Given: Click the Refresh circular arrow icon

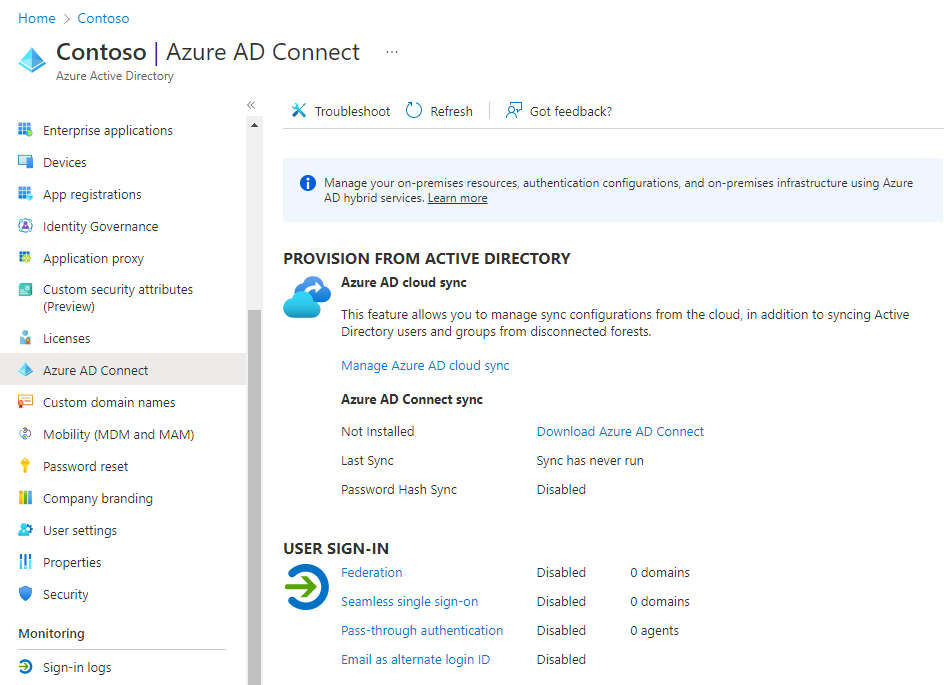Looking at the screenshot, I should (x=414, y=110).
